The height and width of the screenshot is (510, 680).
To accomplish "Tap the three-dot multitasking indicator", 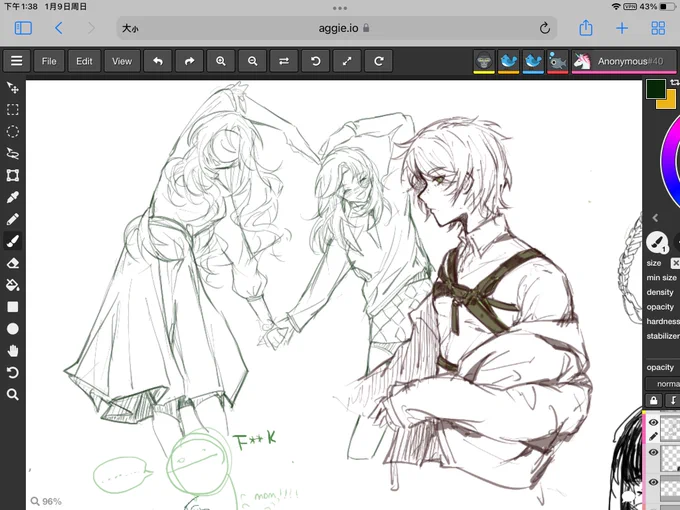I will pos(340,8).
